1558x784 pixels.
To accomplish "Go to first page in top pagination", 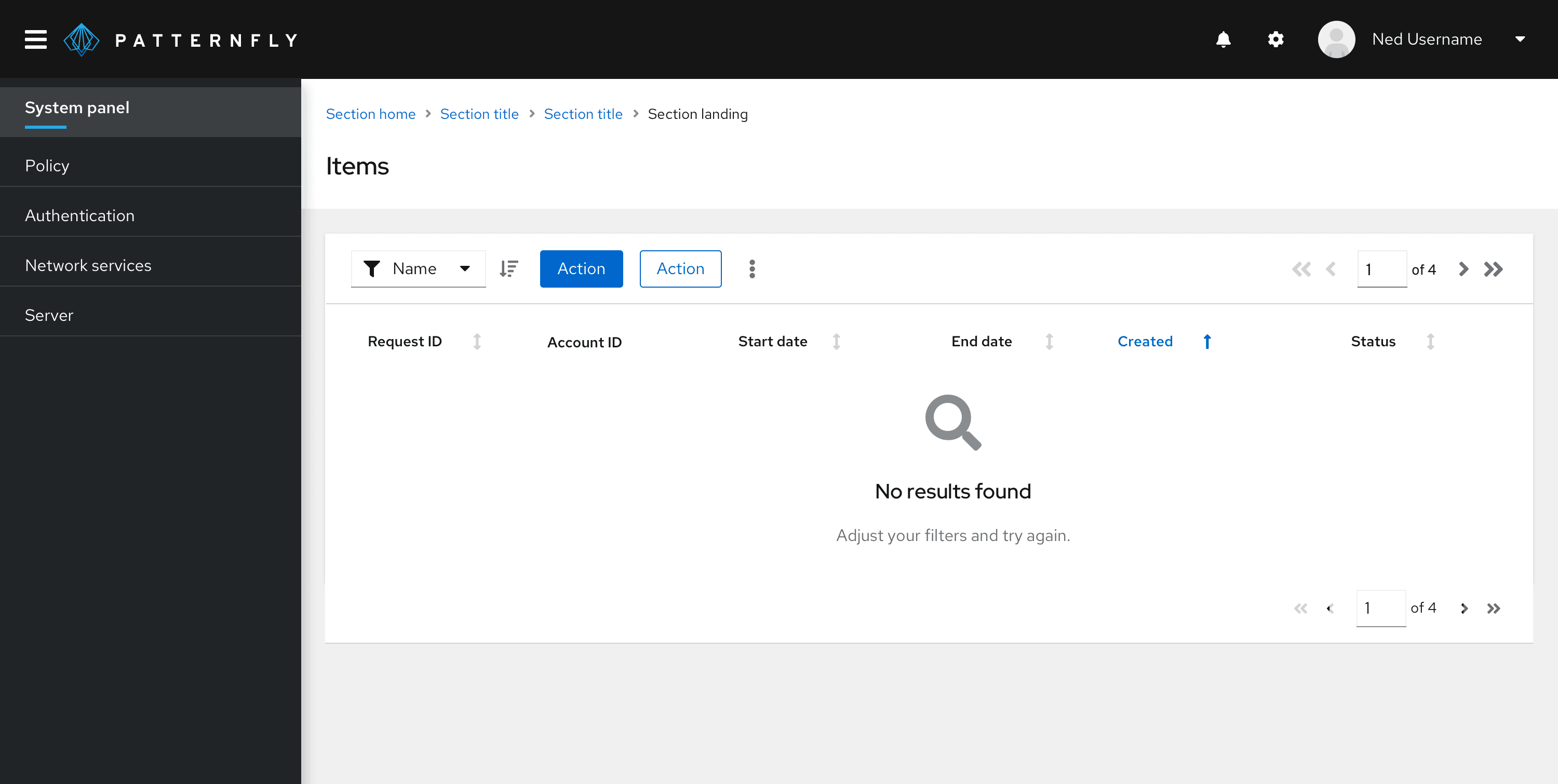I will click(x=1301, y=269).
